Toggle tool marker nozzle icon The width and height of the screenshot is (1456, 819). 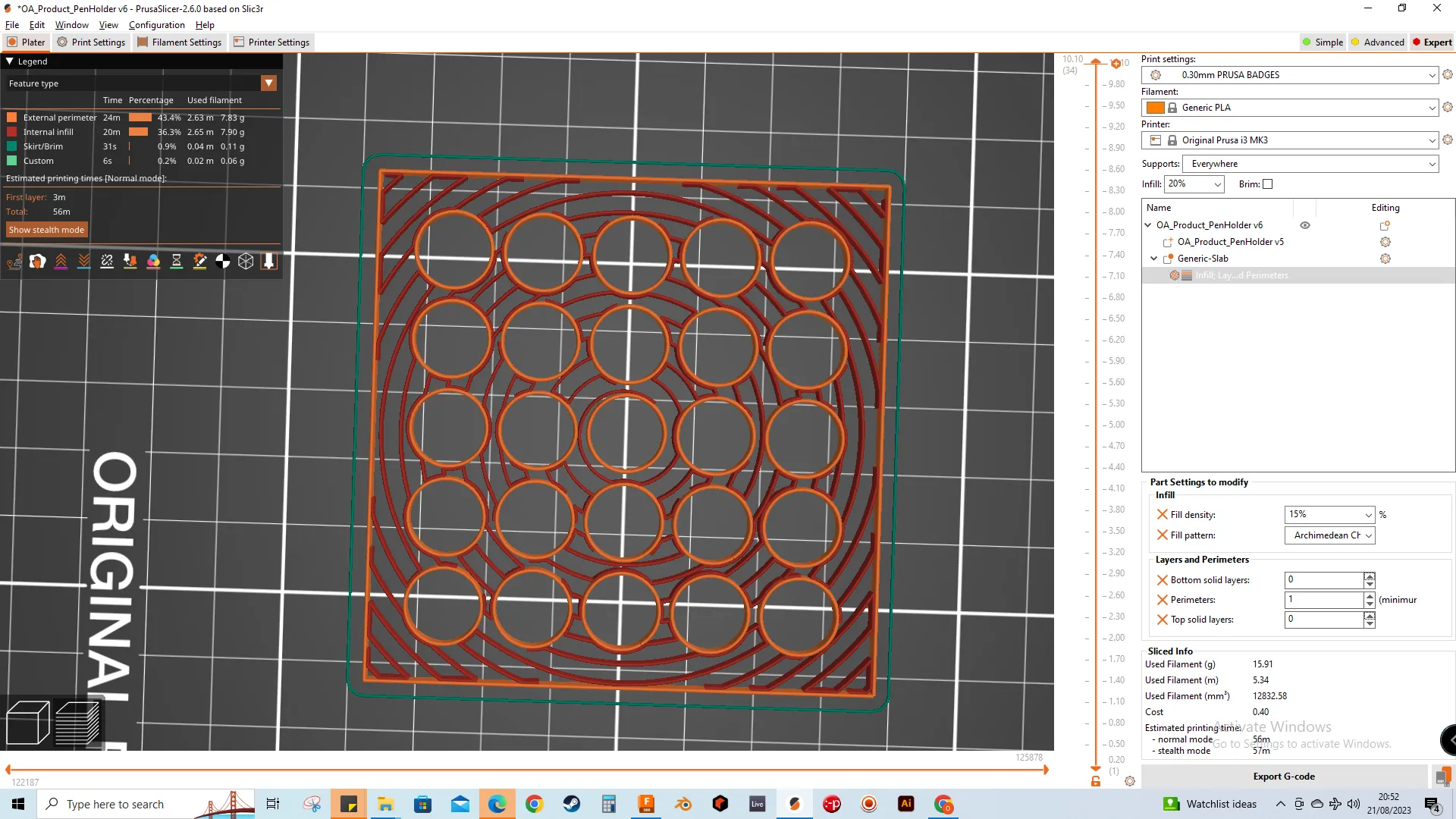[x=268, y=262]
